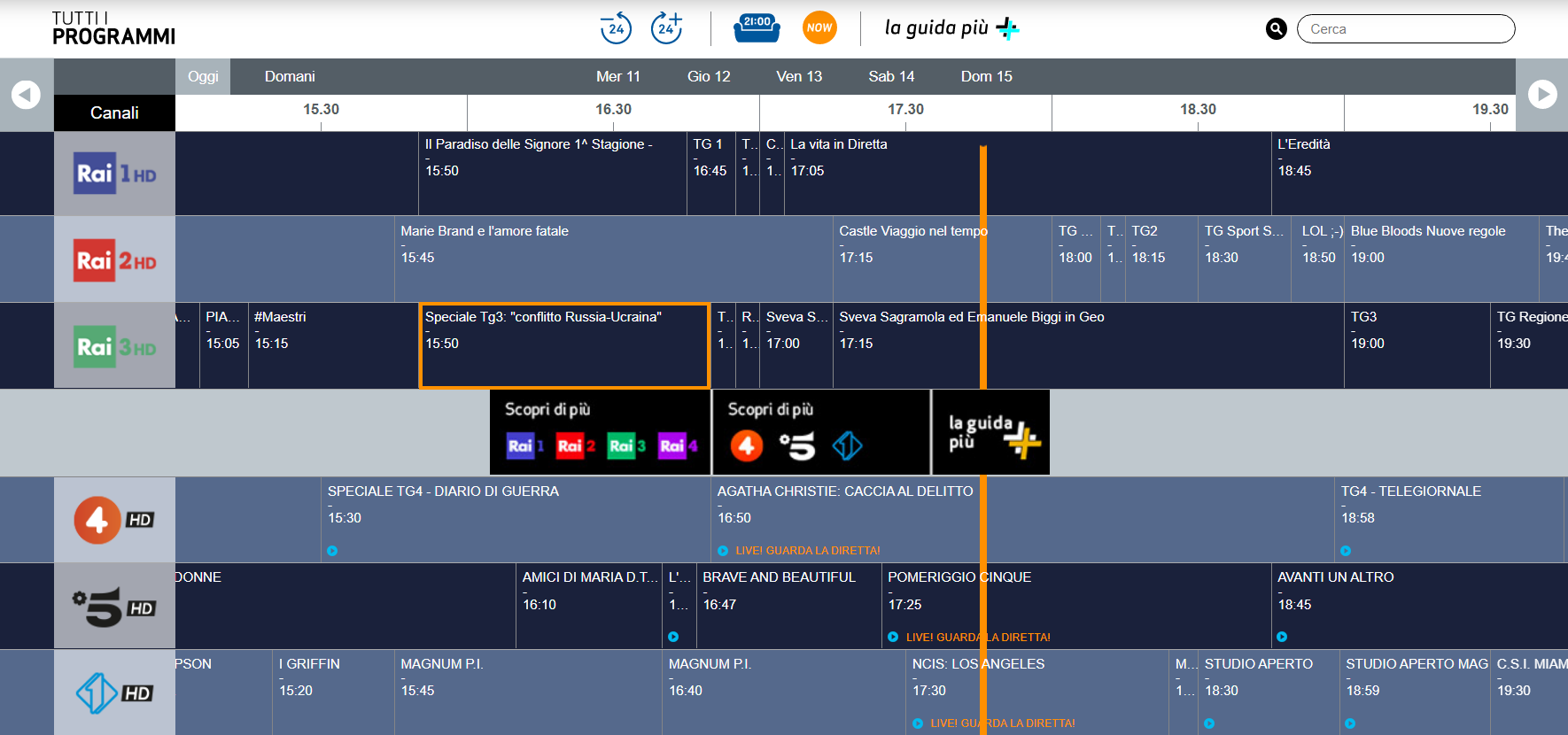
Task: Open L'Eredità program at 18:45
Action: tap(1419, 174)
